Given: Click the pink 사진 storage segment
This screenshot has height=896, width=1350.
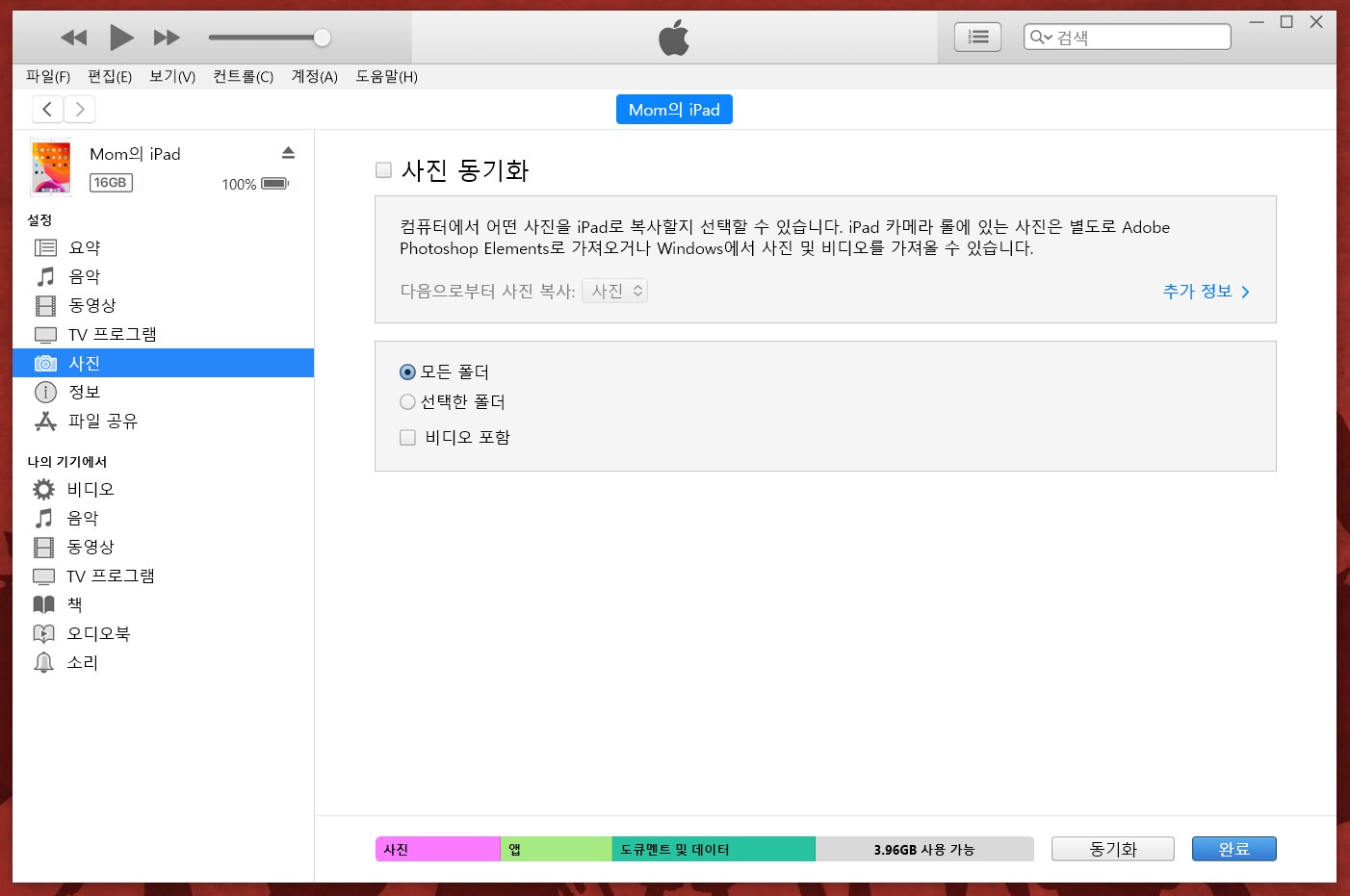Looking at the screenshot, I should click(x=438, y=849).
